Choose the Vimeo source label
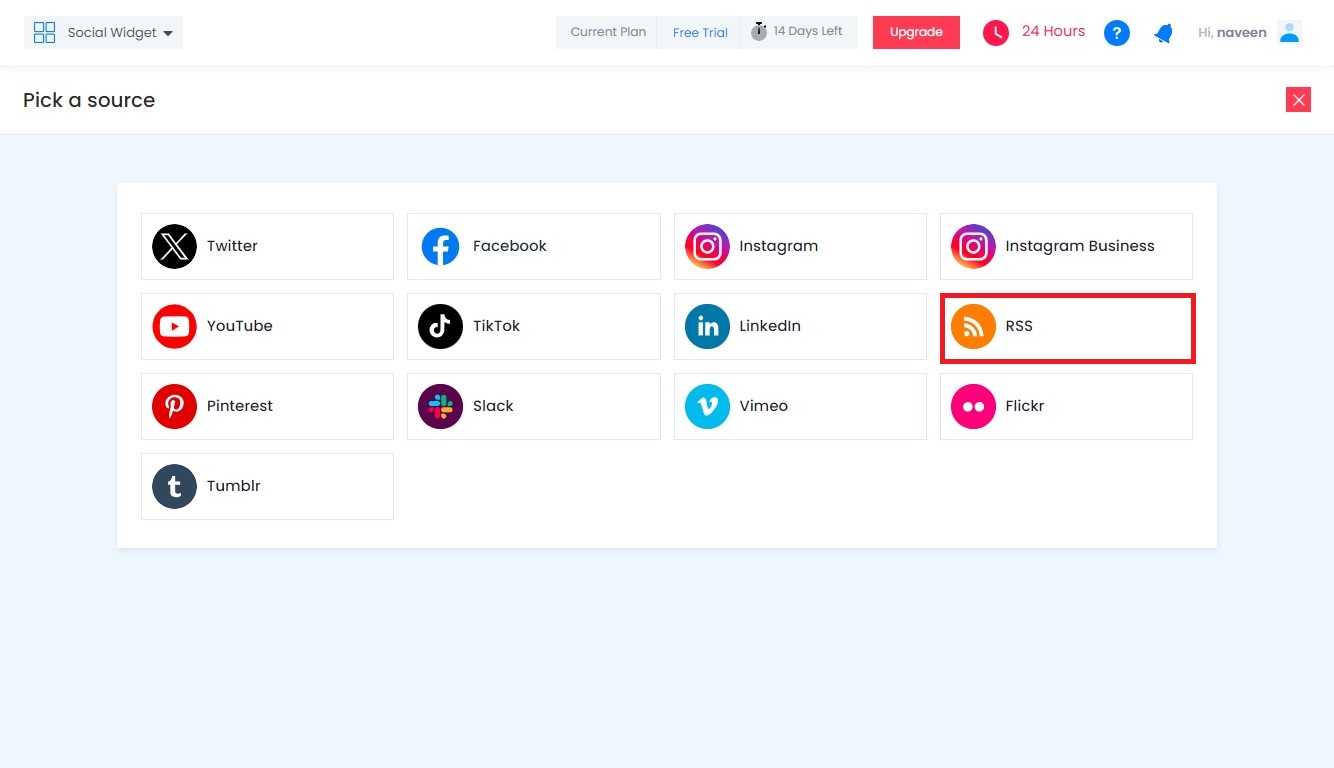Viewport: 1334px width, 768px height. 764,406
